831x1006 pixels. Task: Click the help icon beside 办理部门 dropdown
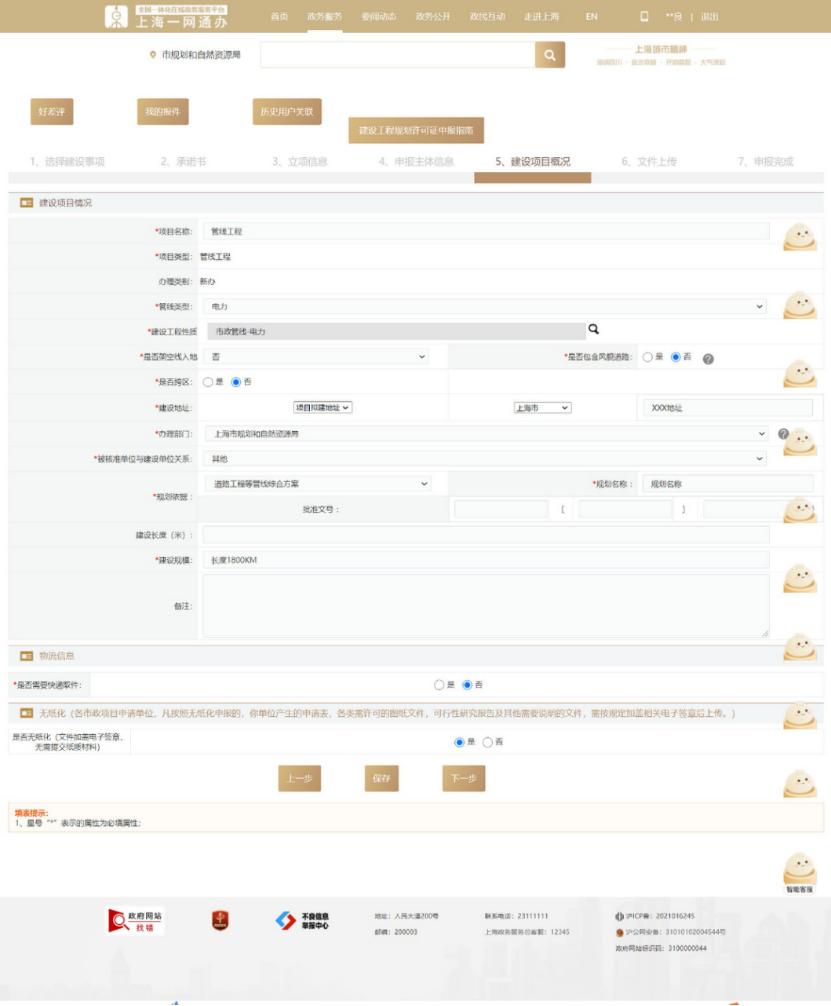pyautogui.click(x=783, y=434)
